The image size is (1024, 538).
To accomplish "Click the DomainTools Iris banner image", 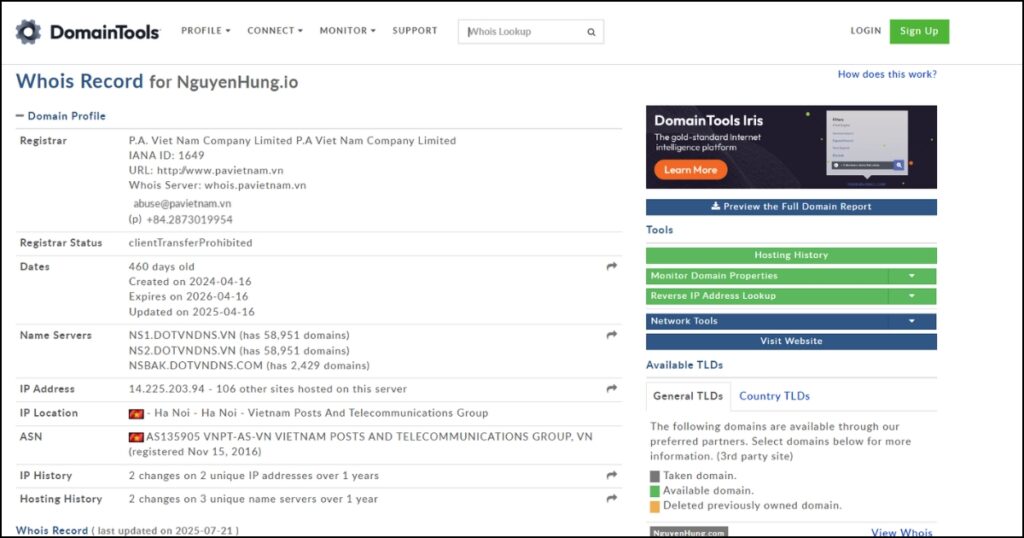I will (791, 147).
